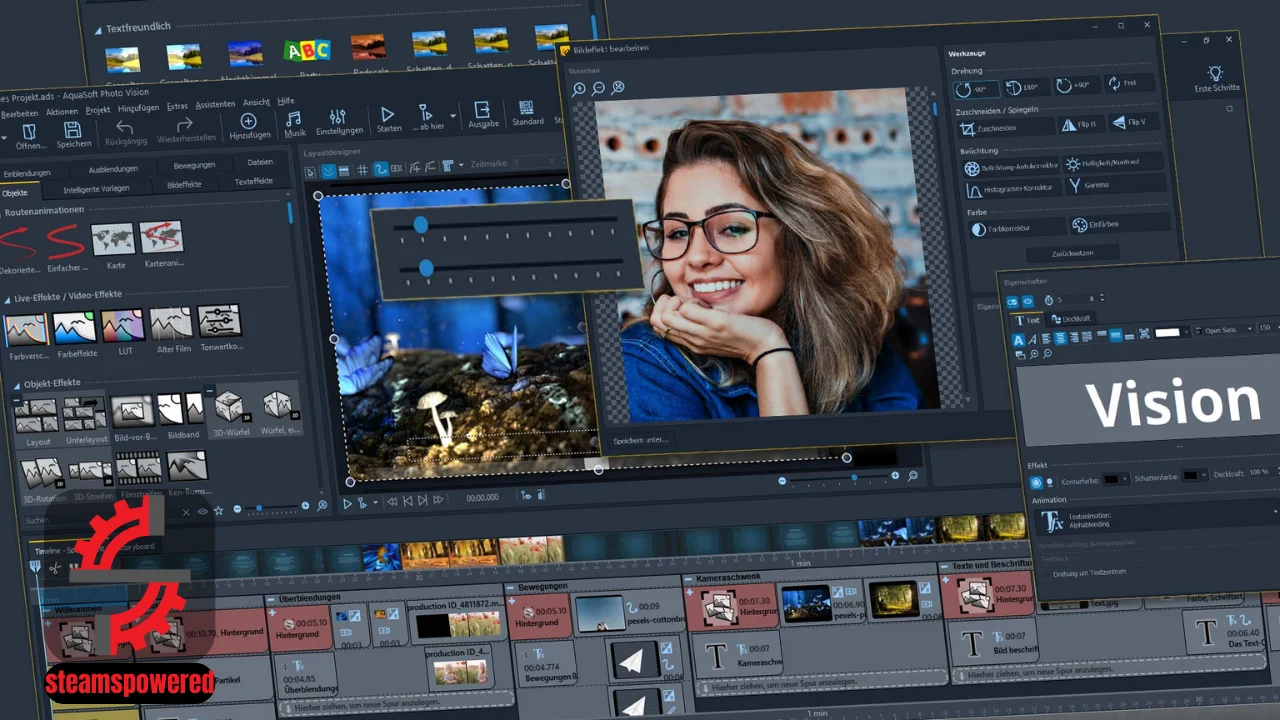This screenshot has height=720, width=1280.
Task: Collapse the Routenanimationen section
Action: pos(0,213)
